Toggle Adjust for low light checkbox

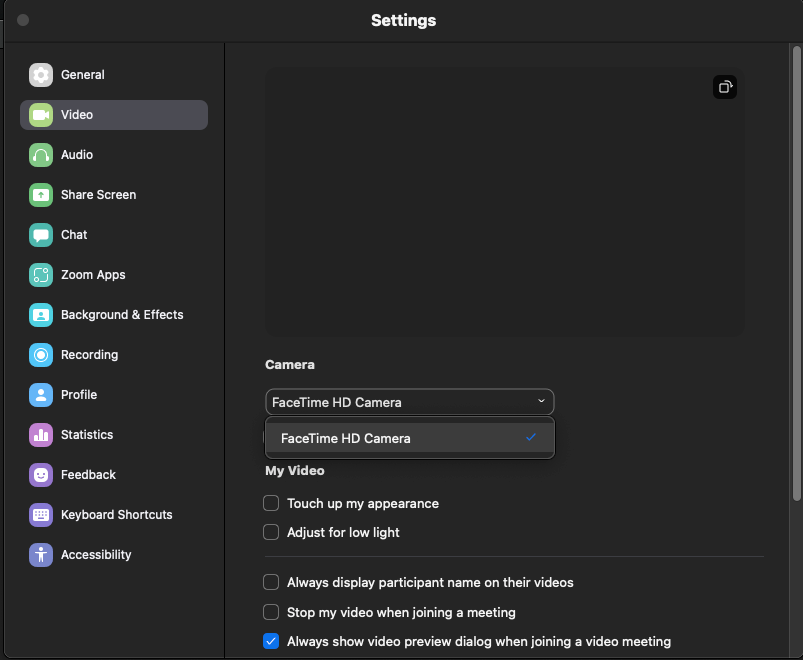(271, 532)
